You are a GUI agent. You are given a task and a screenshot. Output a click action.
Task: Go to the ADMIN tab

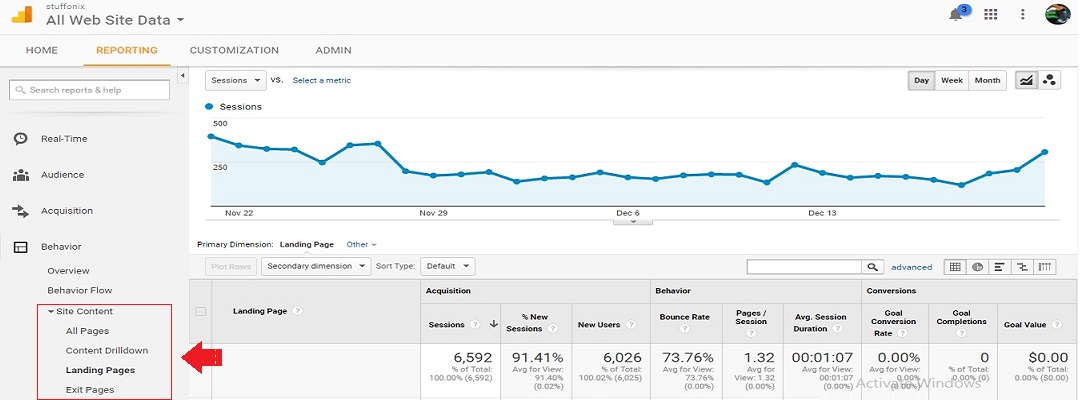pyautogui.click(x=333, y=50)
